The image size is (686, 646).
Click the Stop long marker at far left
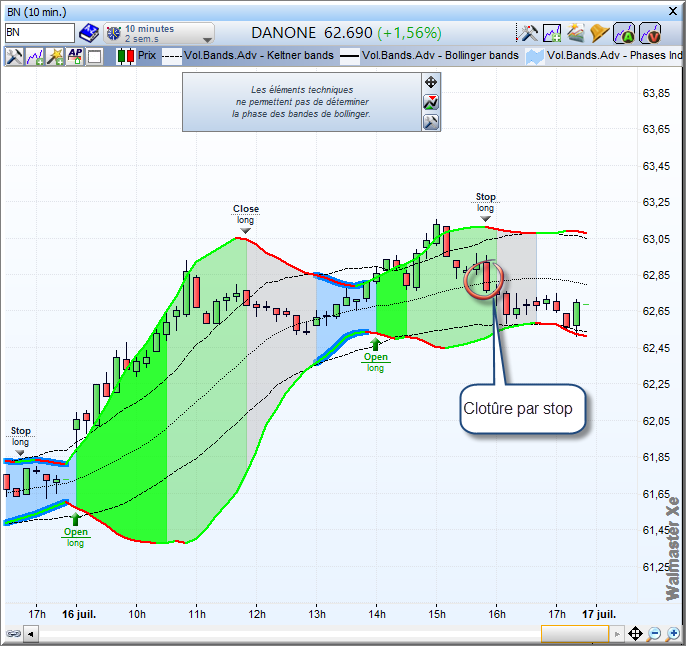point(20,441)
